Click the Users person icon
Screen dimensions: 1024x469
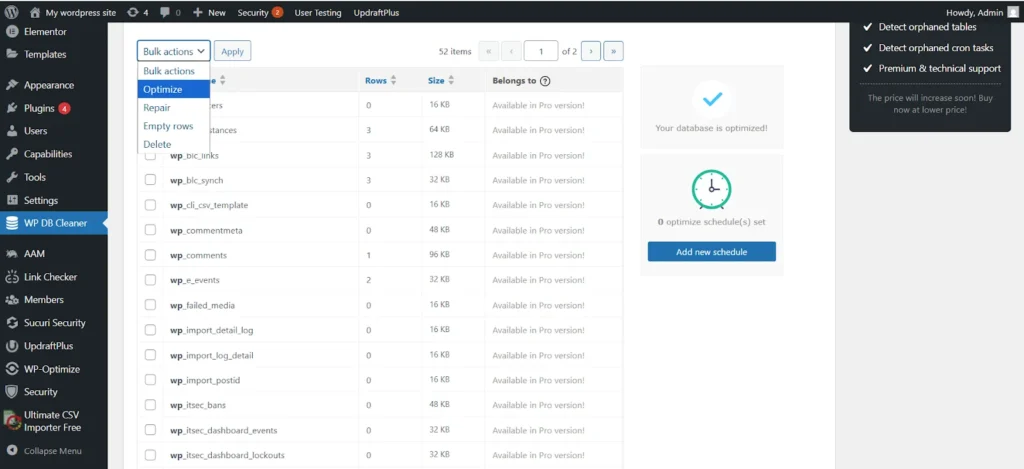coord(11,131)
